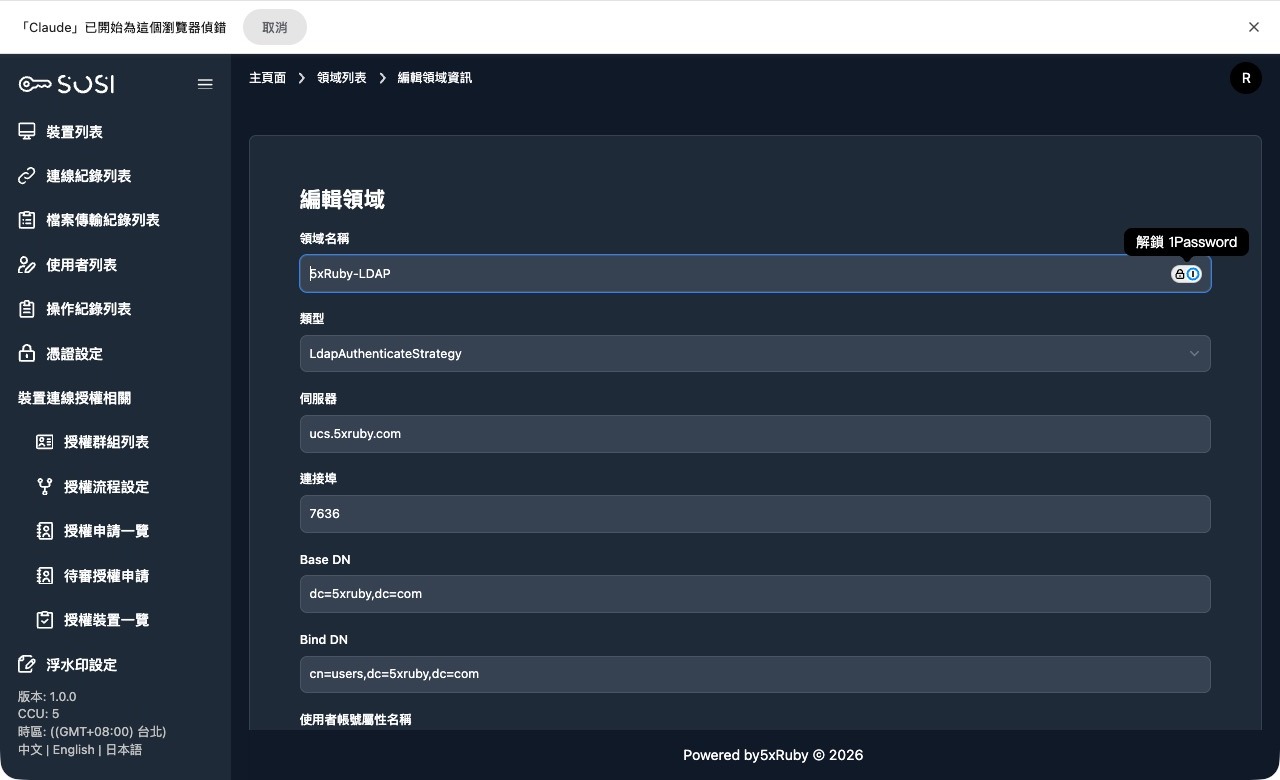Toggle the hamburger sidebar menu icon
Viewport: 1280px width, 780px height.
click(205, 84)
